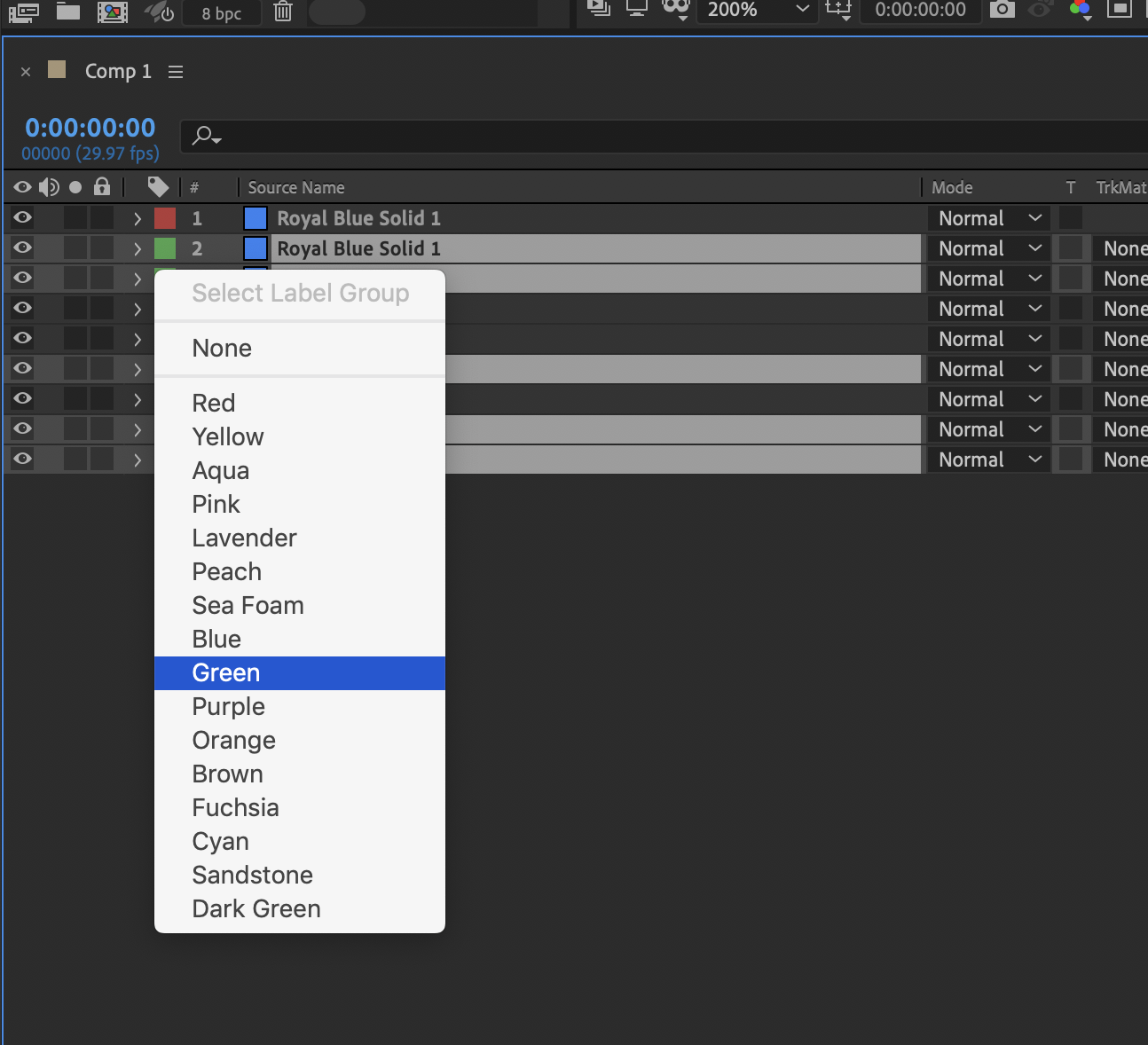
Task: Open the TrkMat None dropdown for layer 2
Action: click(1124, 247)
